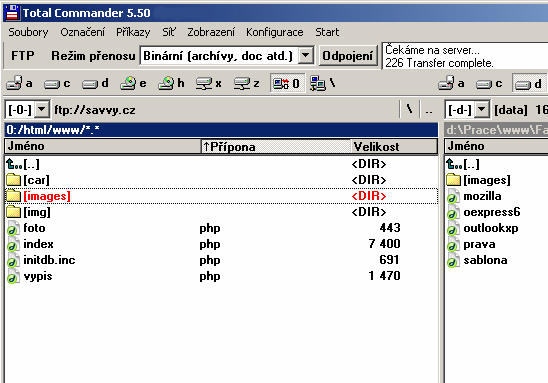
Task: Click the root directory backslash button
Action: tap(410, 110)
